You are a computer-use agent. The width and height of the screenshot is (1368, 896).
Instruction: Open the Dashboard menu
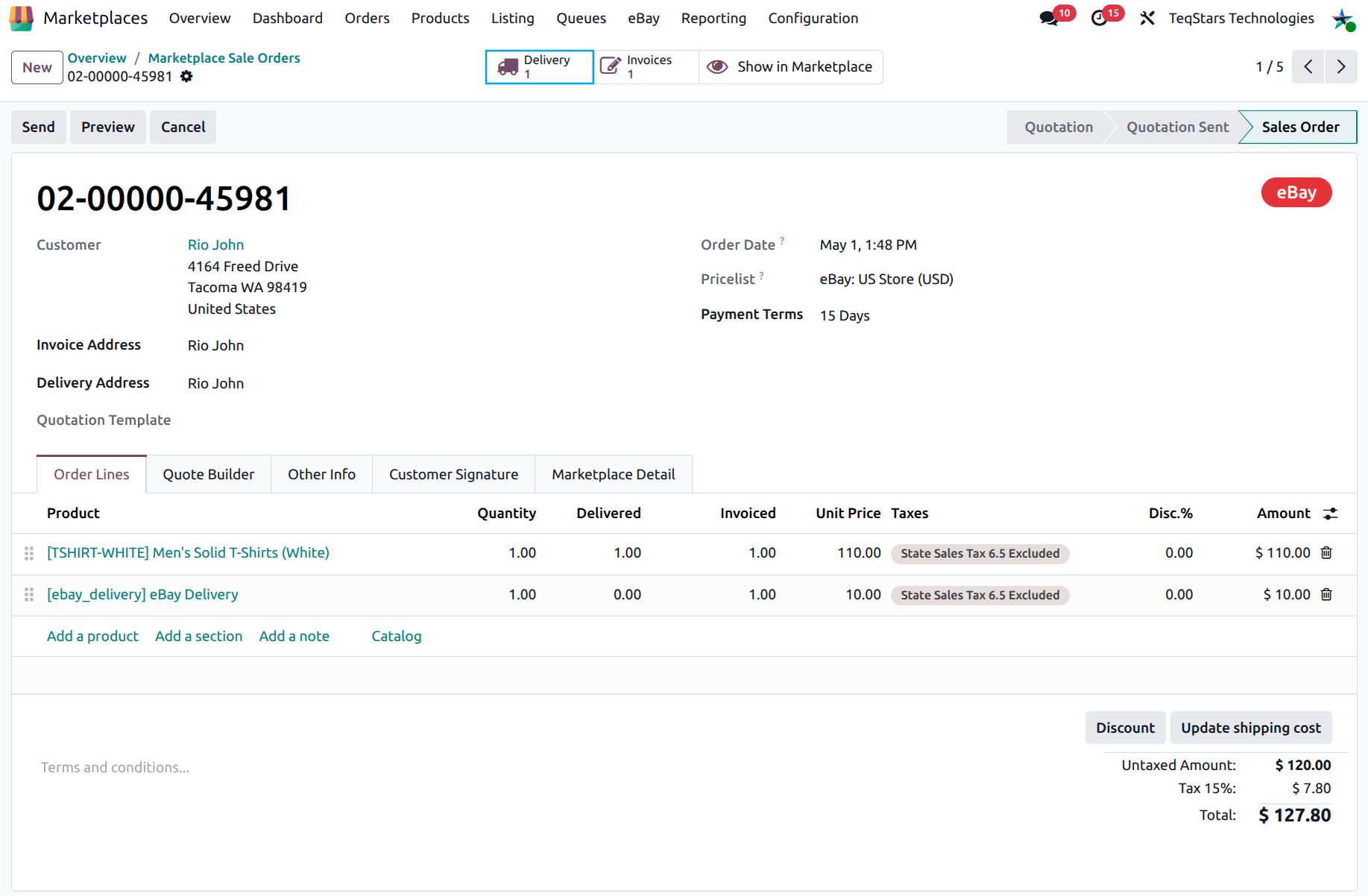tap(288, 18)
